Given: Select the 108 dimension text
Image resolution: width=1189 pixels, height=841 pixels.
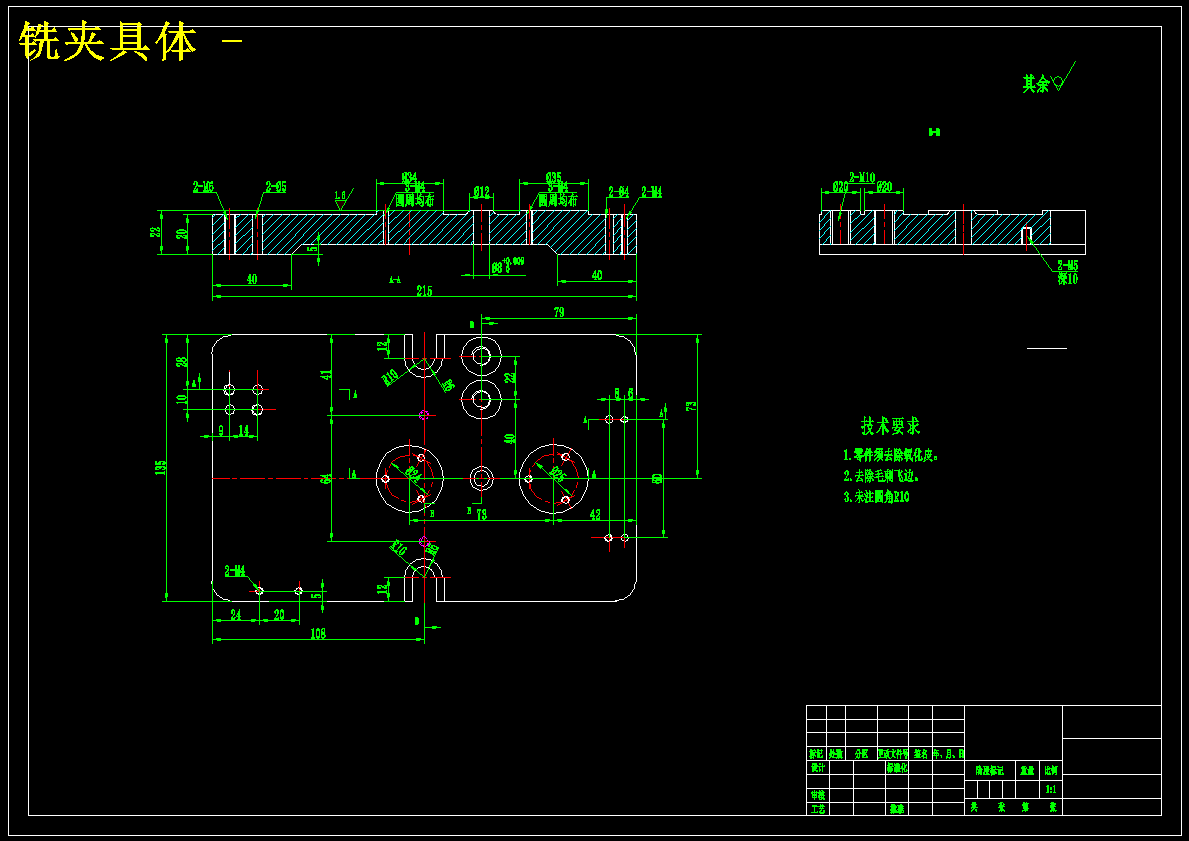Looking at the screenshot, I should tap(318, 633).
